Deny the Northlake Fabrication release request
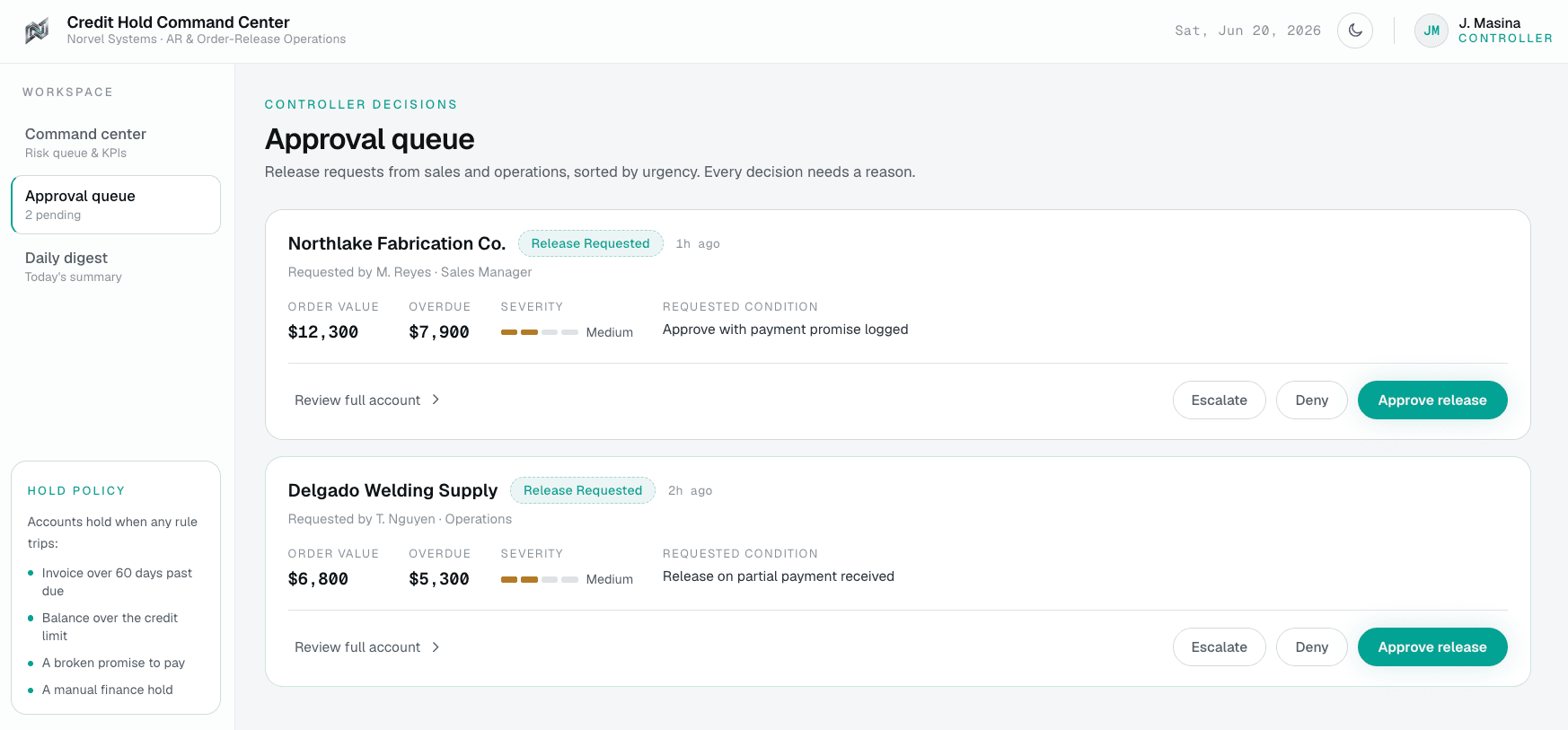The image size is (1568, 730). pos(1311,400)
